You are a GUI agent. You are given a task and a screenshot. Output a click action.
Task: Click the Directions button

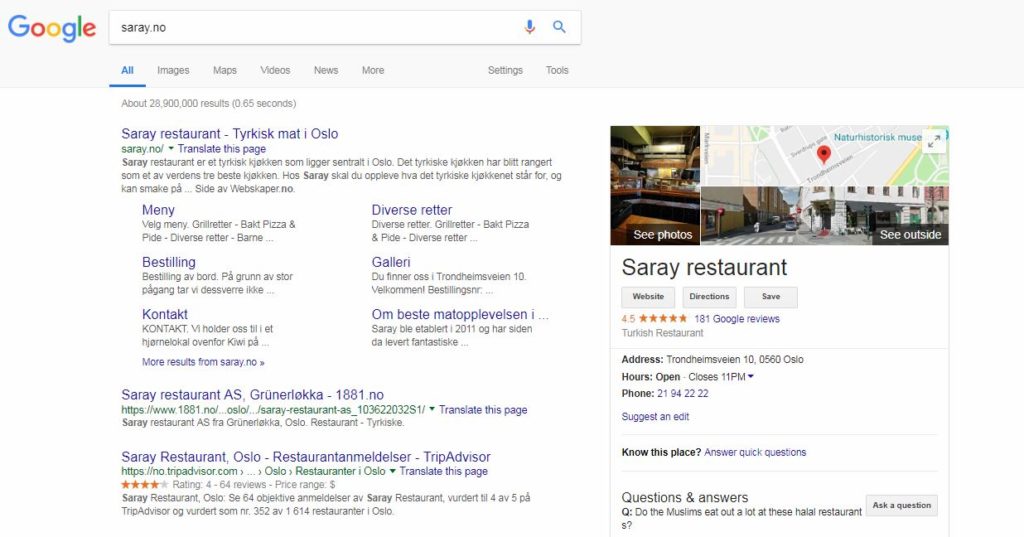pos(709,297)
